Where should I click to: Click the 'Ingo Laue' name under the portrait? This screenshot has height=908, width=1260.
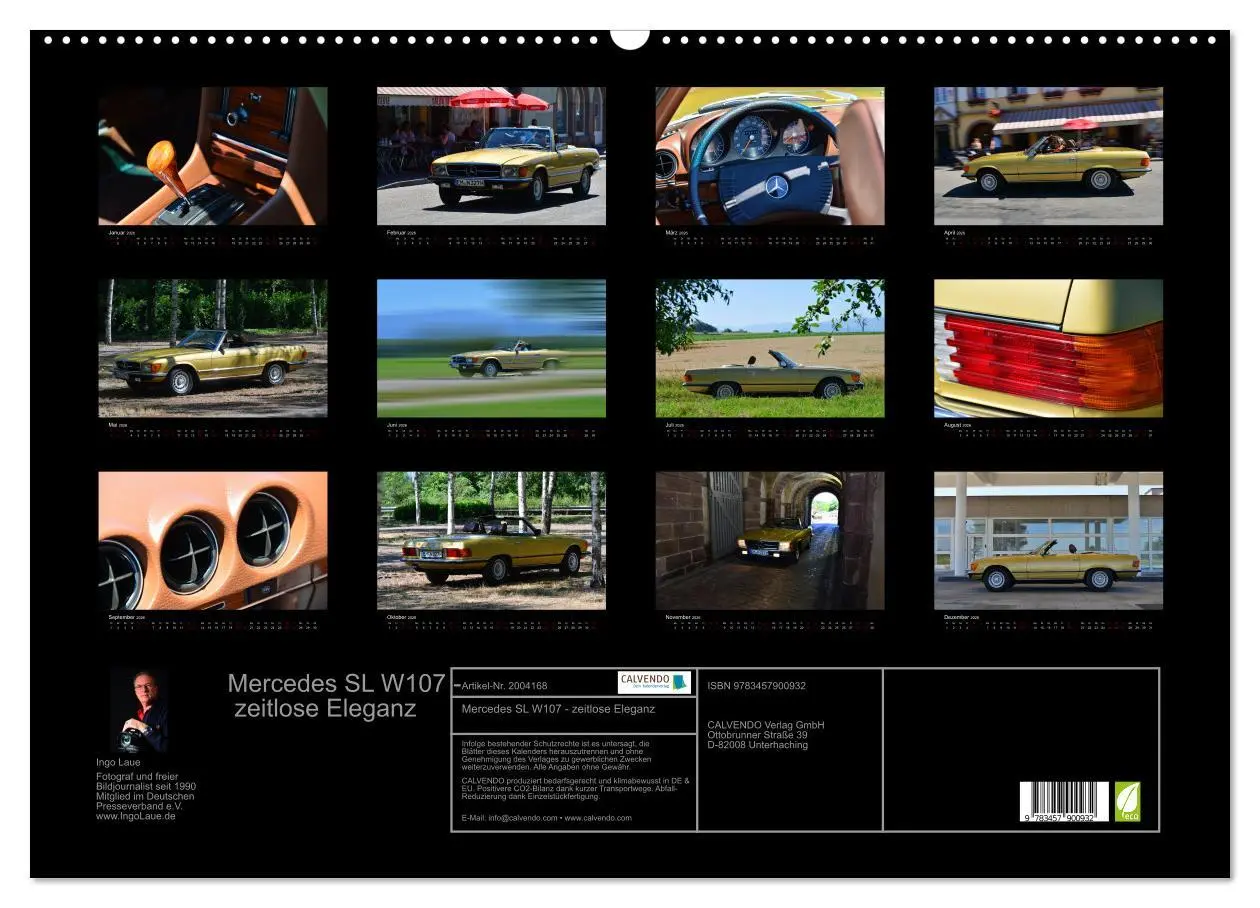[x=118, y=762]
